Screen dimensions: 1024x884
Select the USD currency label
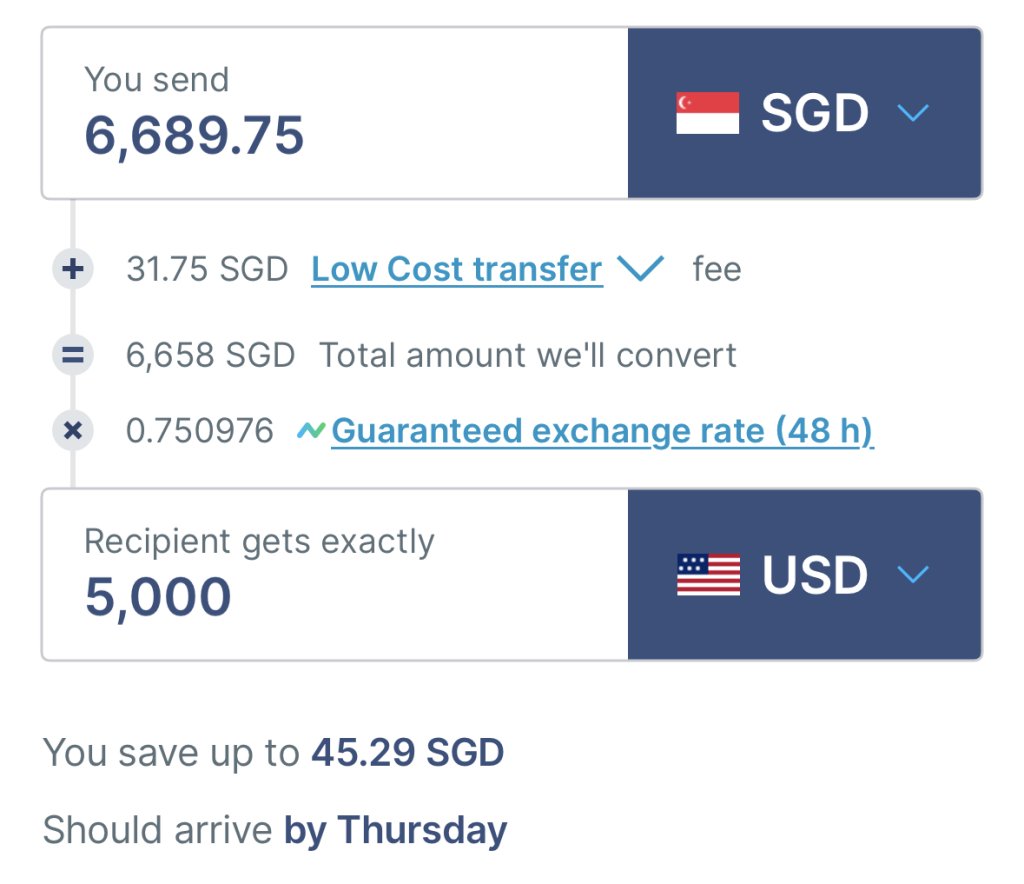coord(815,575)
